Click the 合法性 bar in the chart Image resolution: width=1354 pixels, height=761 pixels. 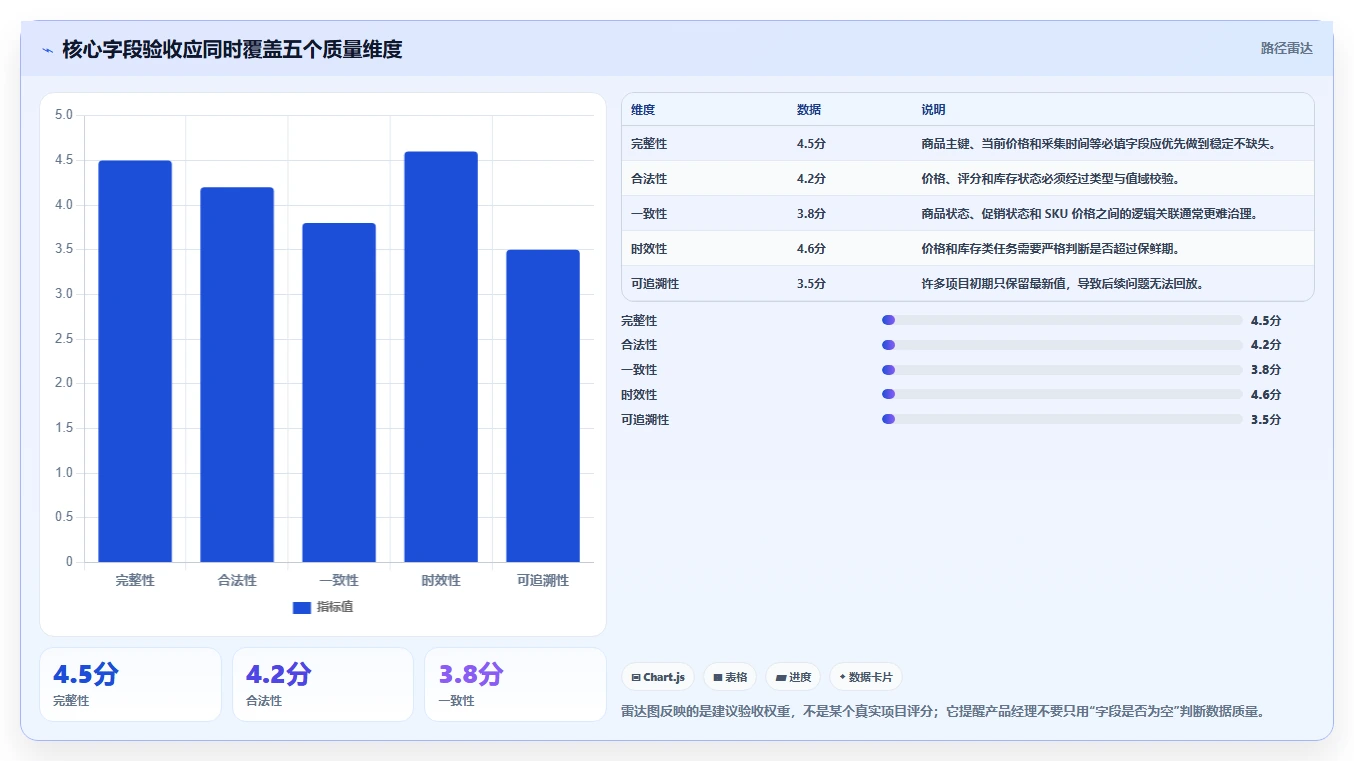tap(237, 374)
